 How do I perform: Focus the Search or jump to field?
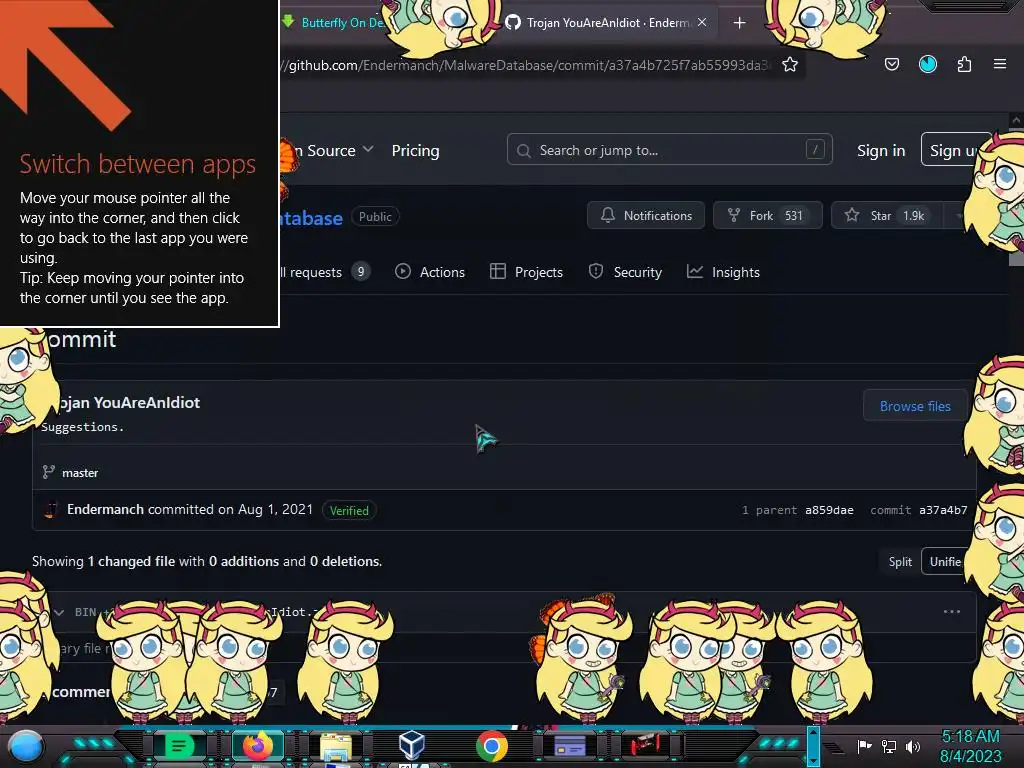coord(669,150)
